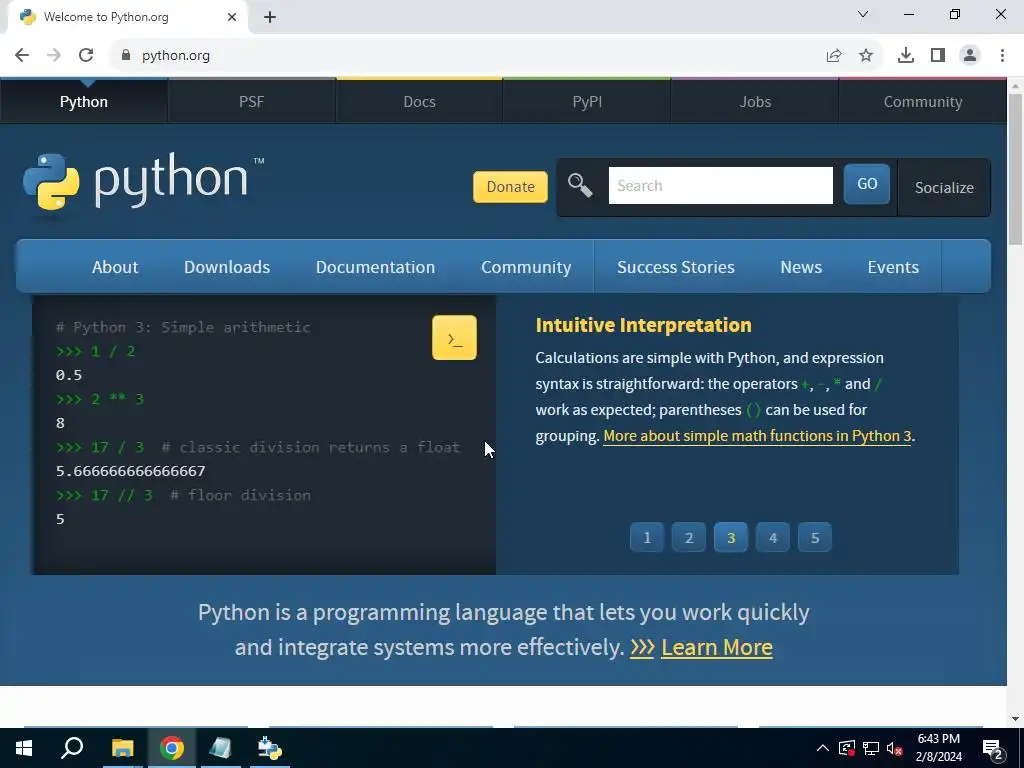Open the Python installer taskbar icon
Screen dimensions: 1024x768
(x=270, y=748)
